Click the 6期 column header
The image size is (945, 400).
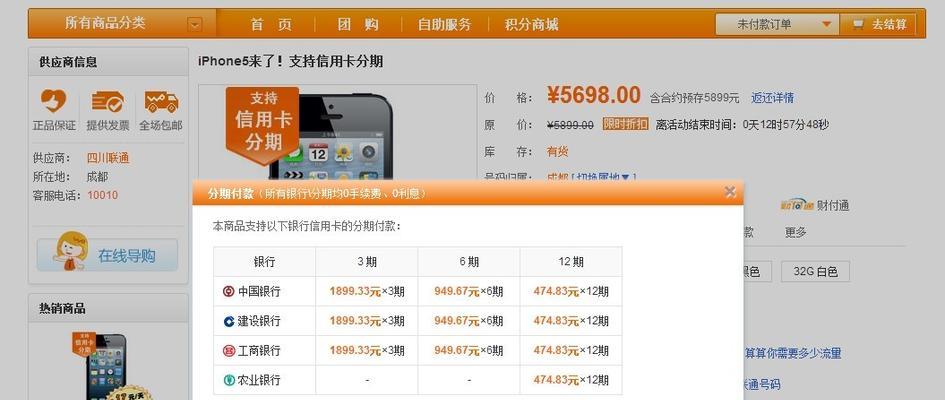[x=469, y=262]
